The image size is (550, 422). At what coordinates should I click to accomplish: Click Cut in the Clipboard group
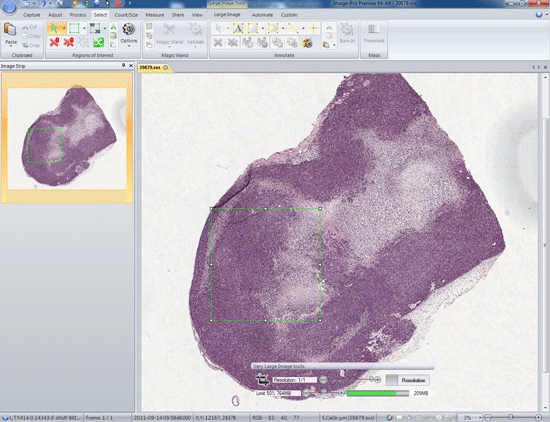pos(30,27)
